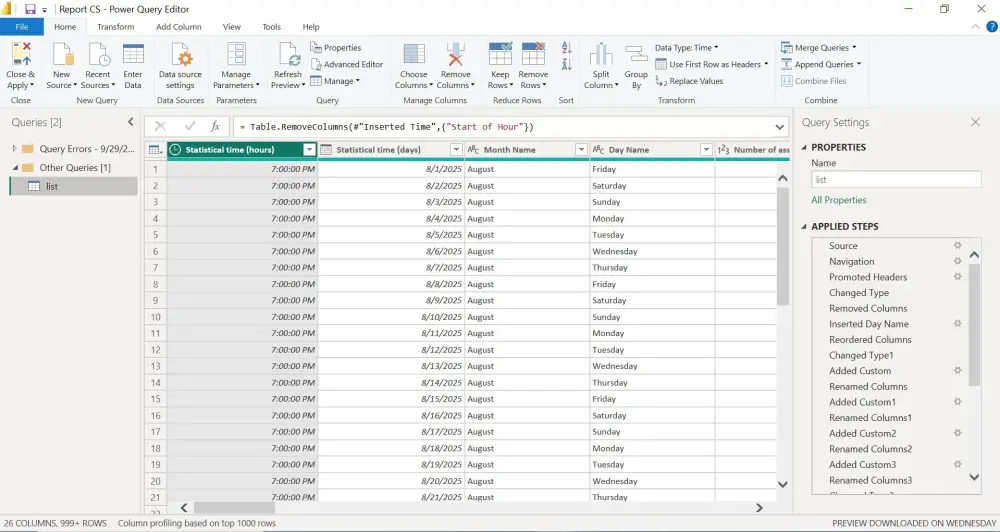This screenshot has height=532, width=1000.
Task: Switch to the Transform tab
Action: pyautogui.click(x=115, y=27)
